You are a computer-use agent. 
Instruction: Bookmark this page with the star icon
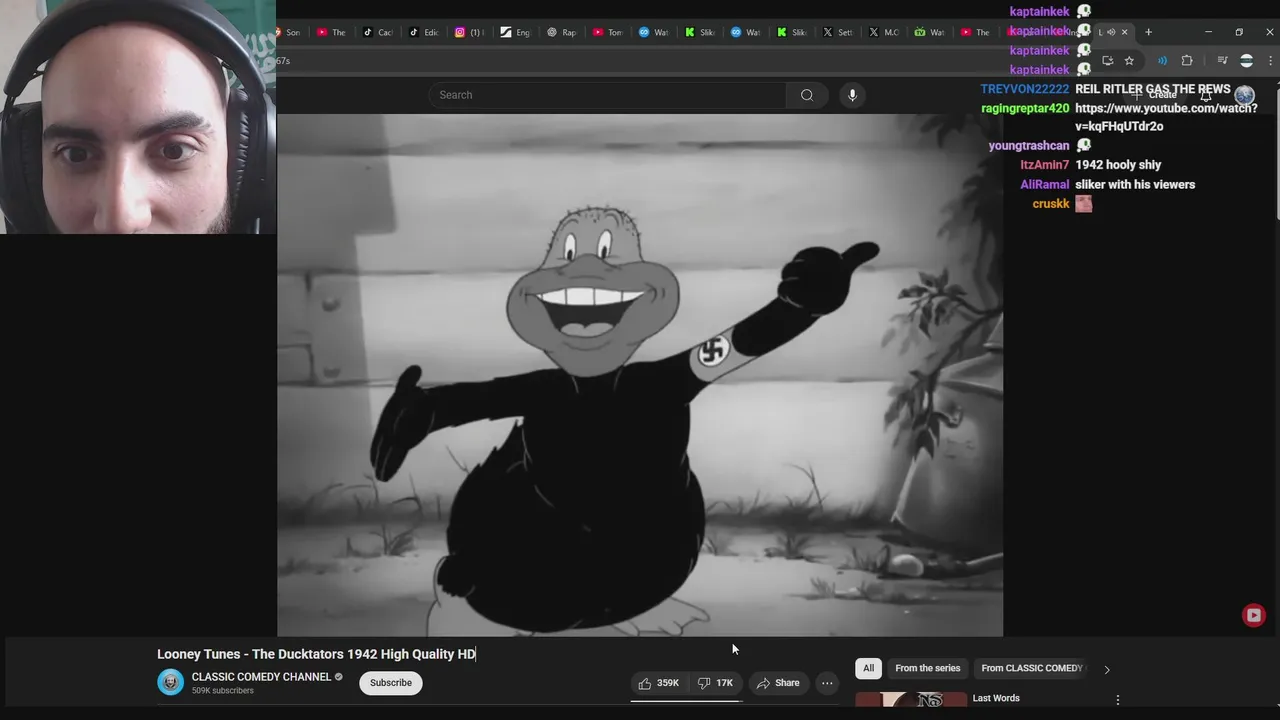[1129, 61]
